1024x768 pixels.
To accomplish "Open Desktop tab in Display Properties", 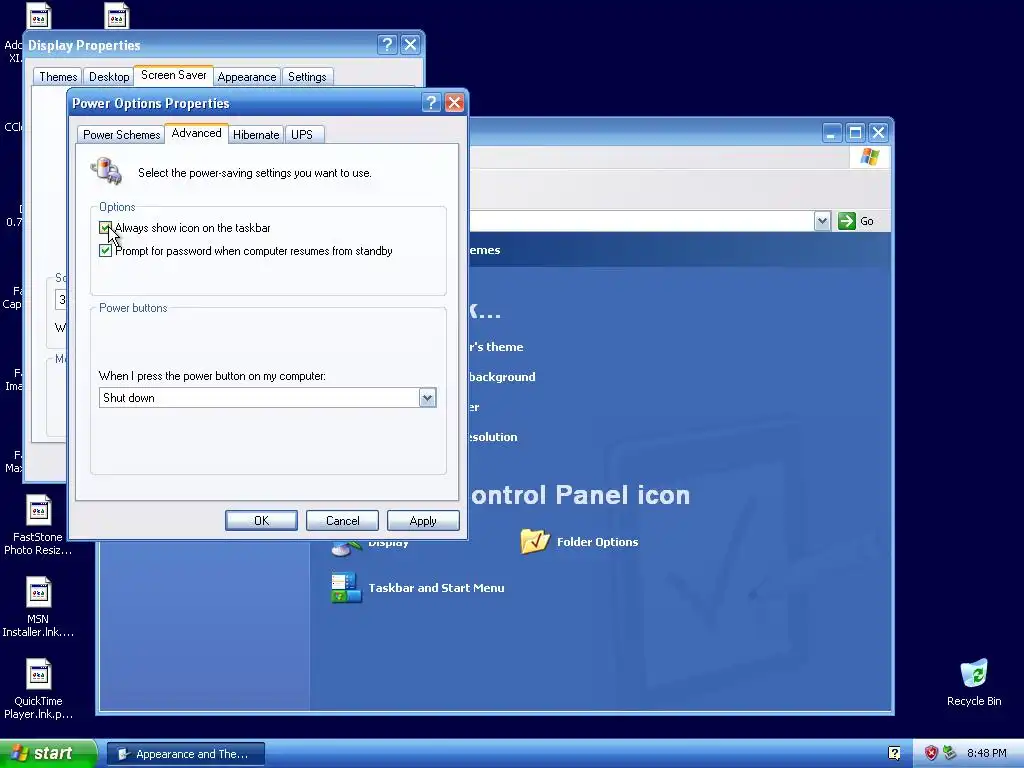I will click(109, 77).
